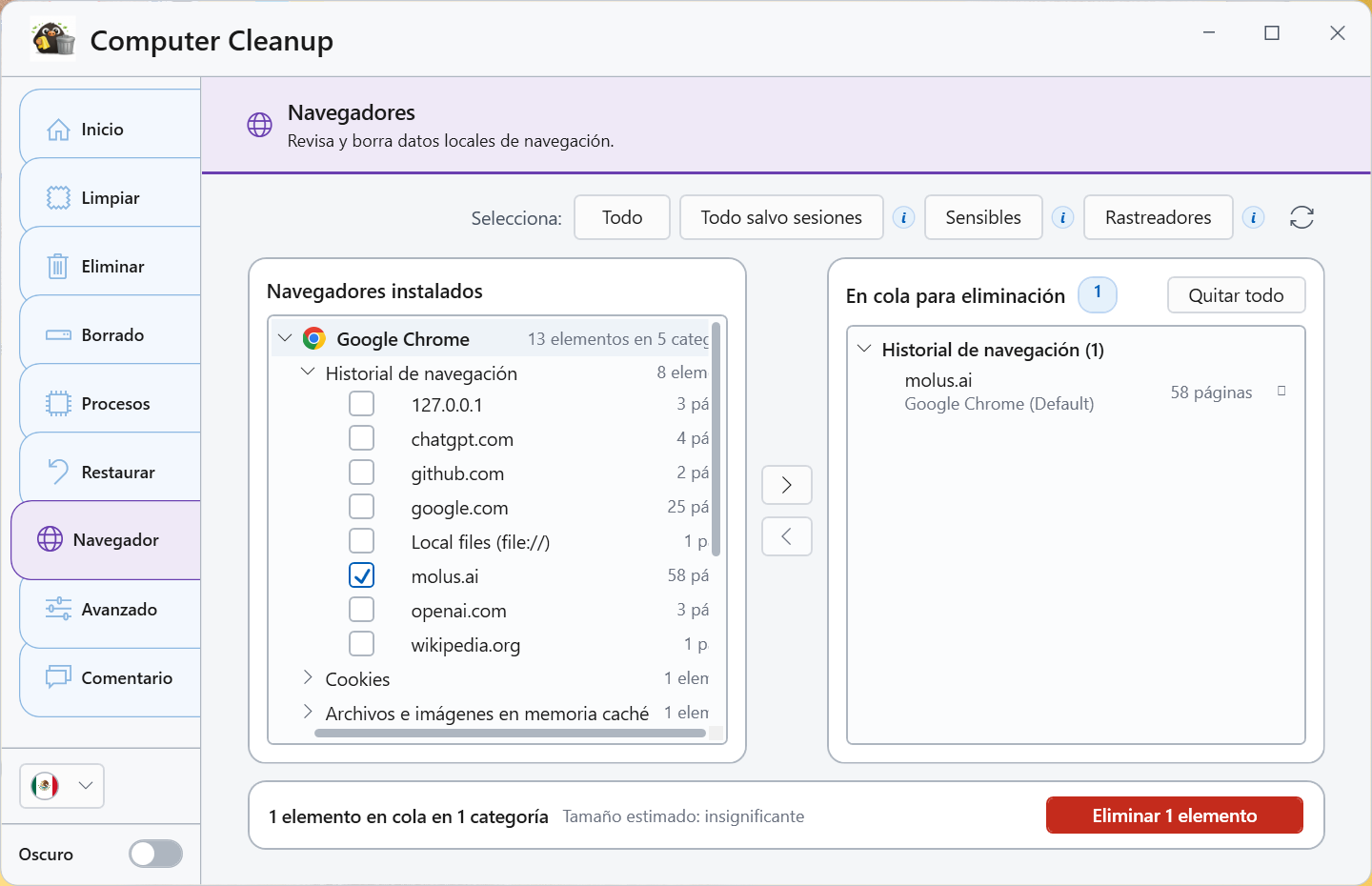Toggle the Oscuro dark mode switch

(156, 854)
